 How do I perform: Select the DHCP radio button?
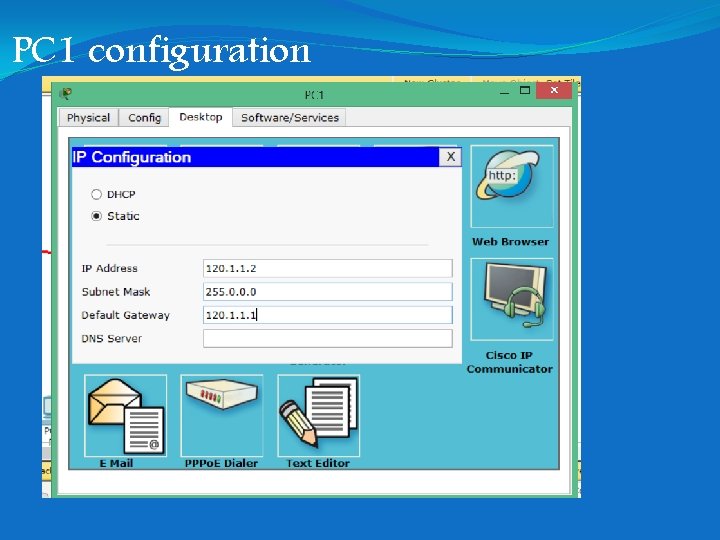(x=96, y=194)
